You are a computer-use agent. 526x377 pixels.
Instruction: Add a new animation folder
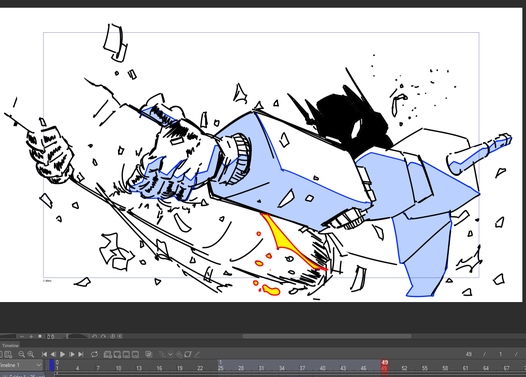coord(108,354)
